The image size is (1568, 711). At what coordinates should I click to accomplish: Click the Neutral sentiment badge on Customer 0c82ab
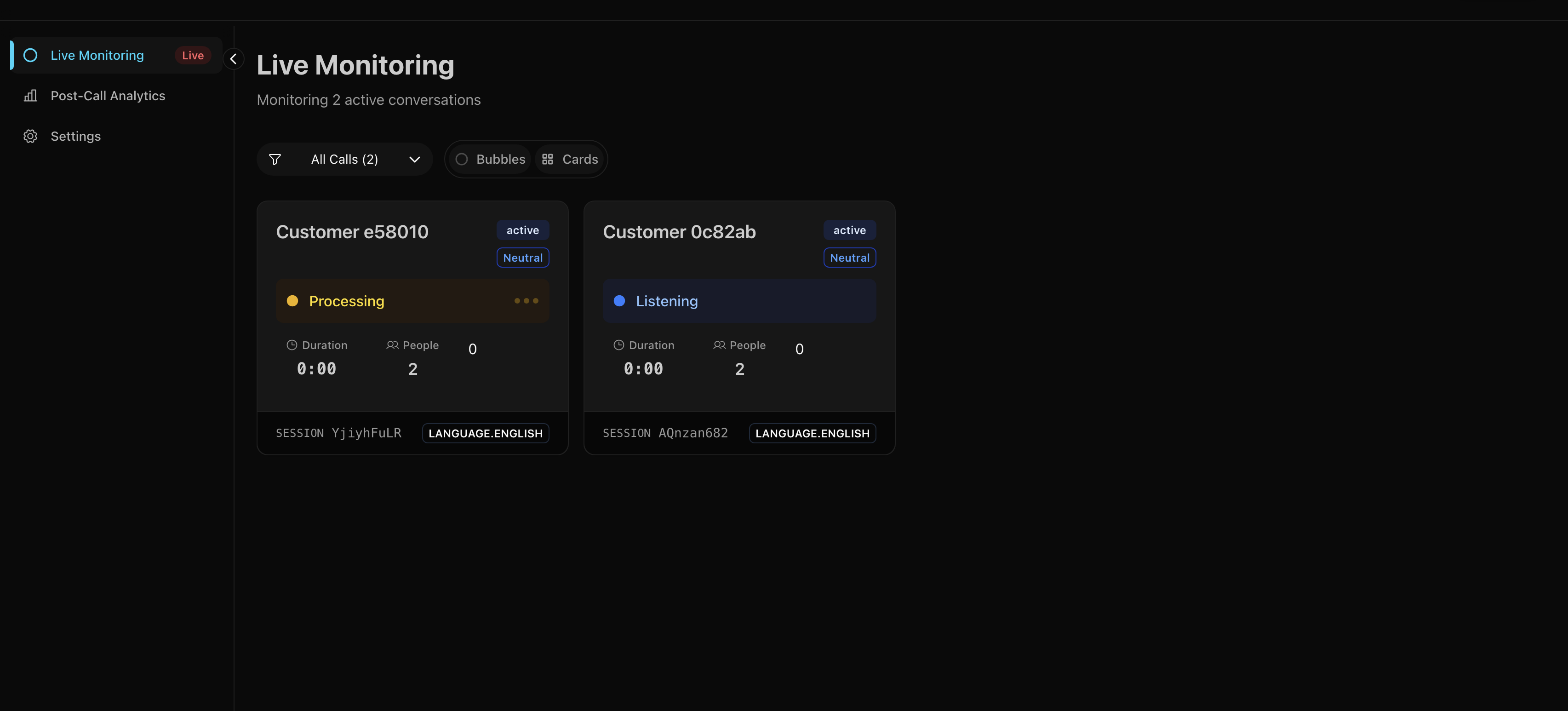(849, 258)
